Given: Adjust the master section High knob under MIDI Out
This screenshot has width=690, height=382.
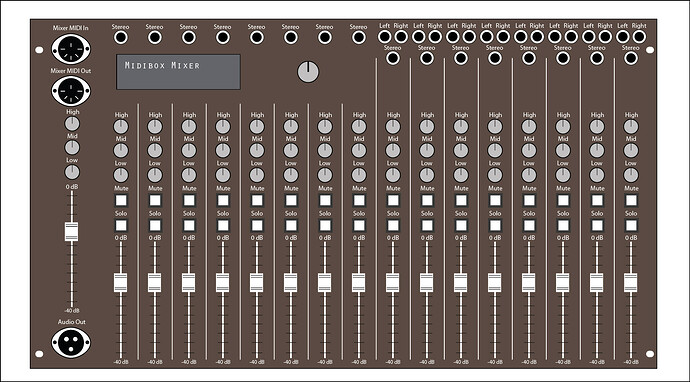Looking at the screenshot, I should [72, 124].
